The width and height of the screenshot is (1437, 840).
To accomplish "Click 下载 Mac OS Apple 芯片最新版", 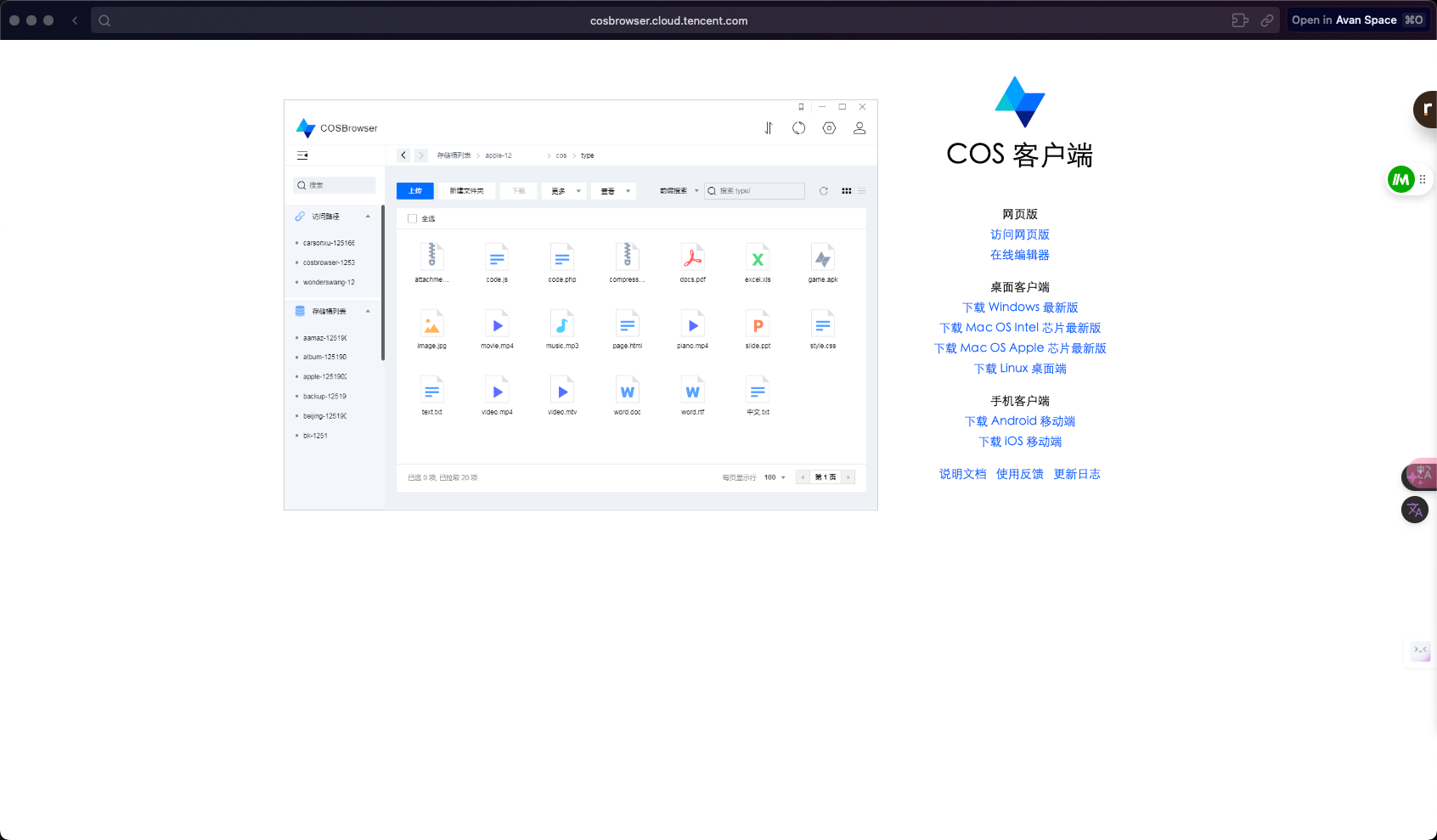I will (x=1020, y=348).
